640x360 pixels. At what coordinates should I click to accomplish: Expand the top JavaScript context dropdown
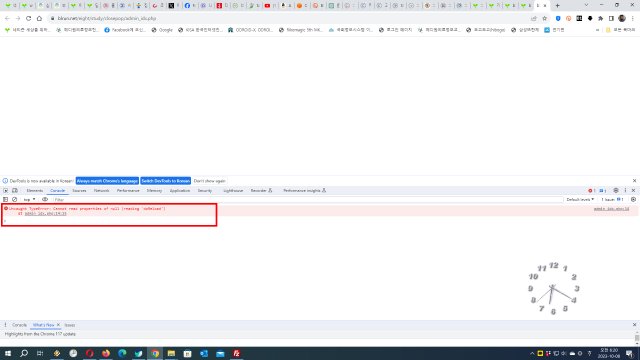tap(29, 200)
